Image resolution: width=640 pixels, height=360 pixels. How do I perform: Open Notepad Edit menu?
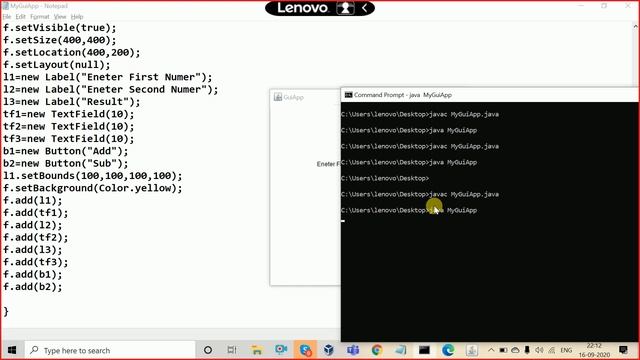[x=20, y=17]
